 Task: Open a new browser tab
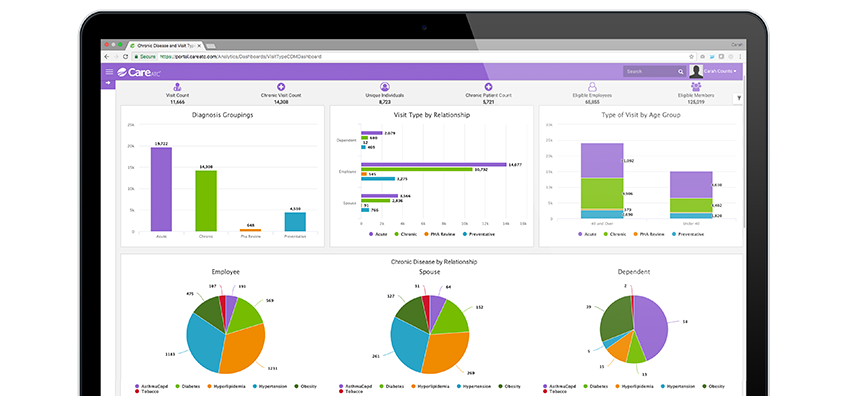[211, 46]
